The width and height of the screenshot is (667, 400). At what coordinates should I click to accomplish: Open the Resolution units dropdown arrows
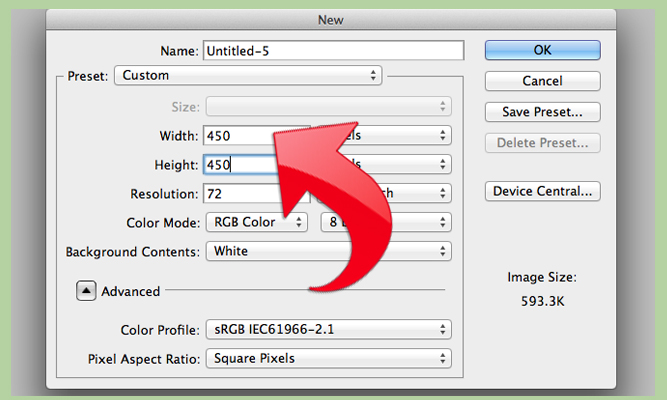442,193
